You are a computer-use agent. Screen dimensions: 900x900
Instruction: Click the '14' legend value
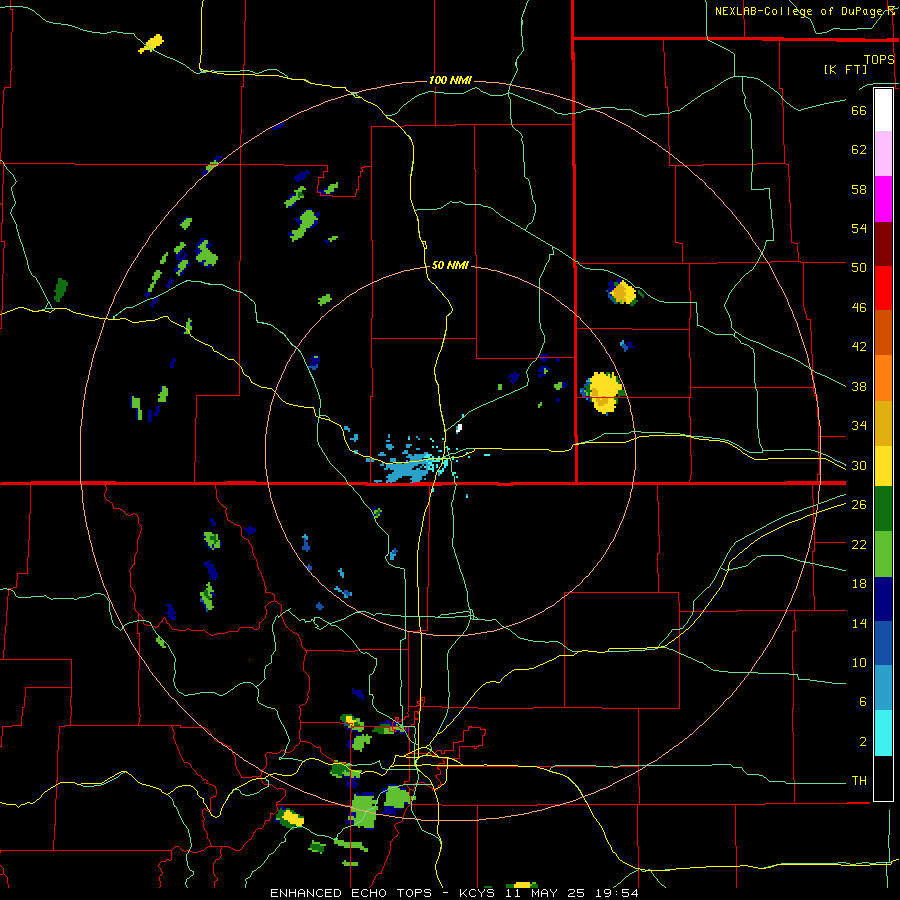859,623
